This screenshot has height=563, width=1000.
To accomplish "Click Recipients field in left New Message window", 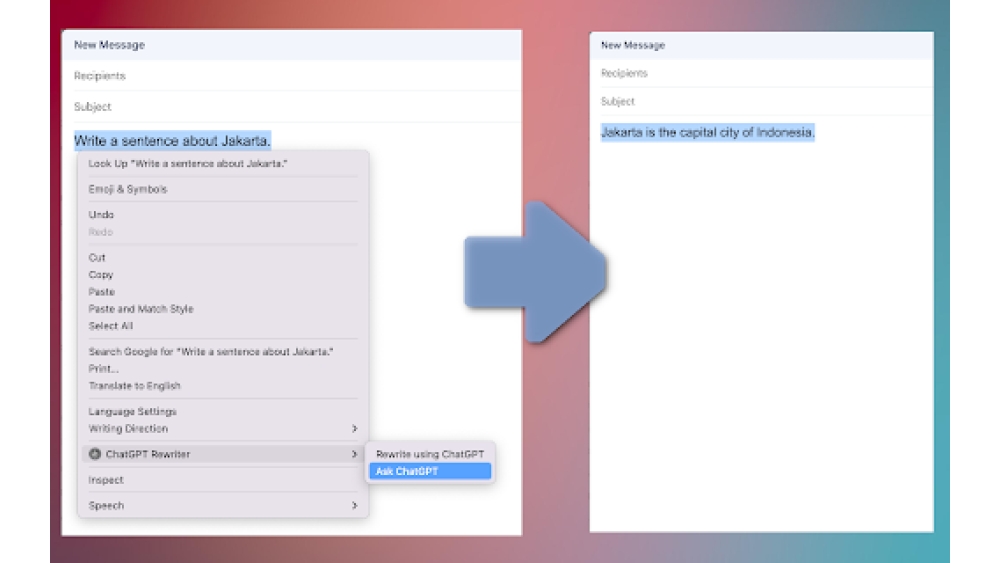I will 292,76.
